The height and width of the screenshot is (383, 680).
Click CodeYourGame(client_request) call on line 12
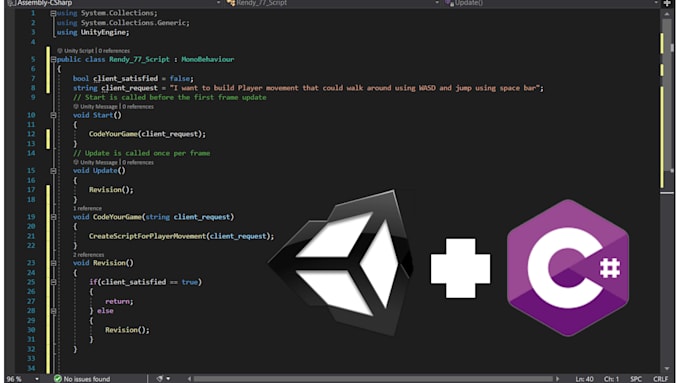[147, 134]
